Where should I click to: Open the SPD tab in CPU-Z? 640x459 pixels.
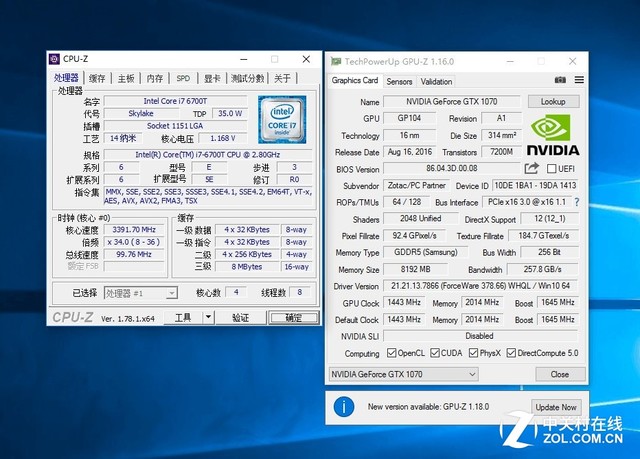coord(183,78)
